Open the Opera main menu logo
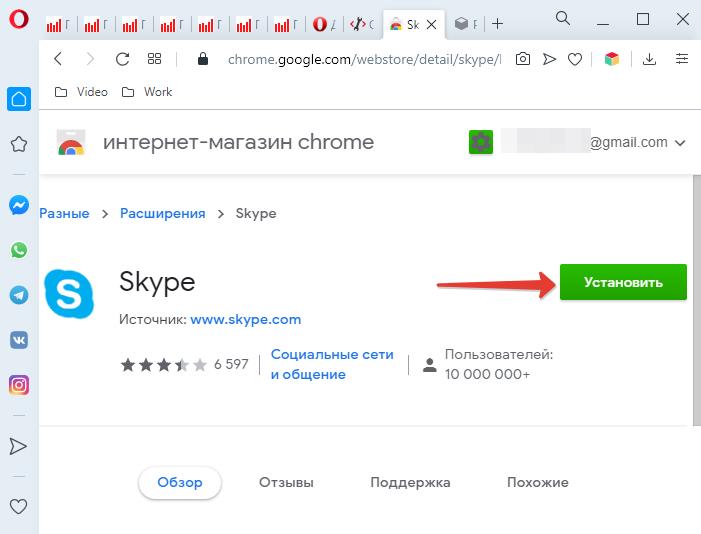Screen dimensions: 701x534 click(19, 20)
